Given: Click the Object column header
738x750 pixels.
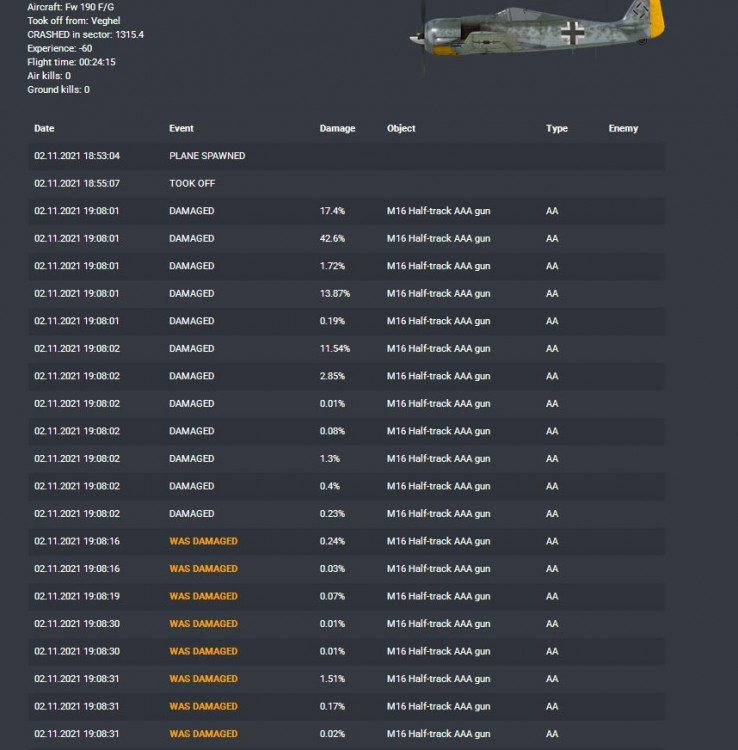Looking at the screenshot, I should click(401, 129).
